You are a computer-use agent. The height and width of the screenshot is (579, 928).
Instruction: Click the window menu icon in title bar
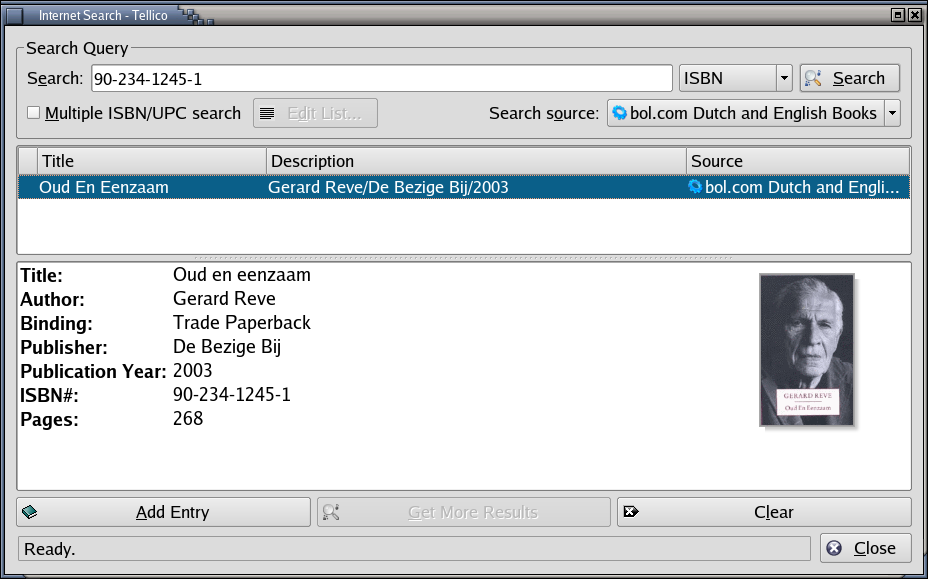[15, 15]
